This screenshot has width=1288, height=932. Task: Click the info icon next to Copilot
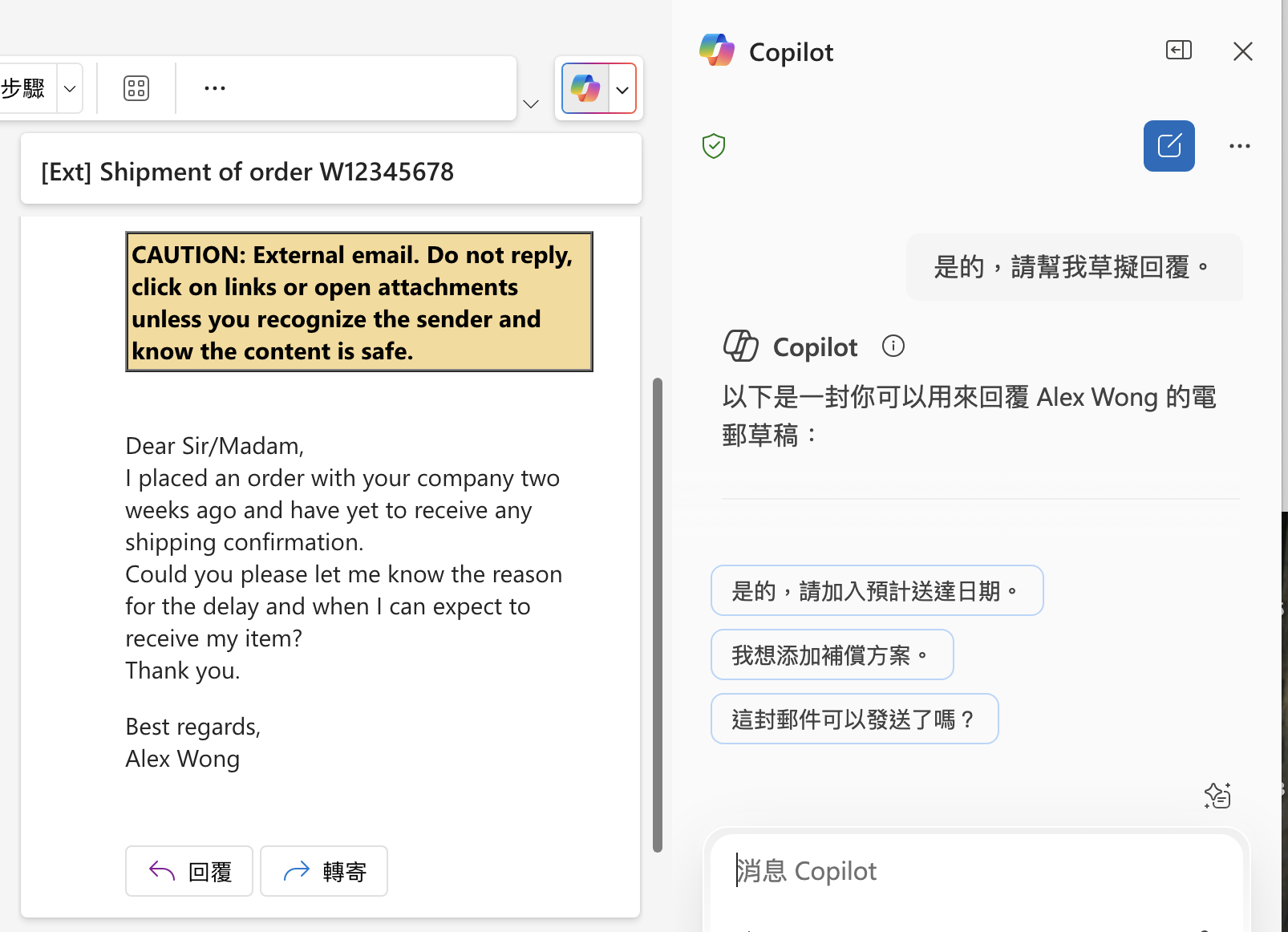tap(893, 346)
